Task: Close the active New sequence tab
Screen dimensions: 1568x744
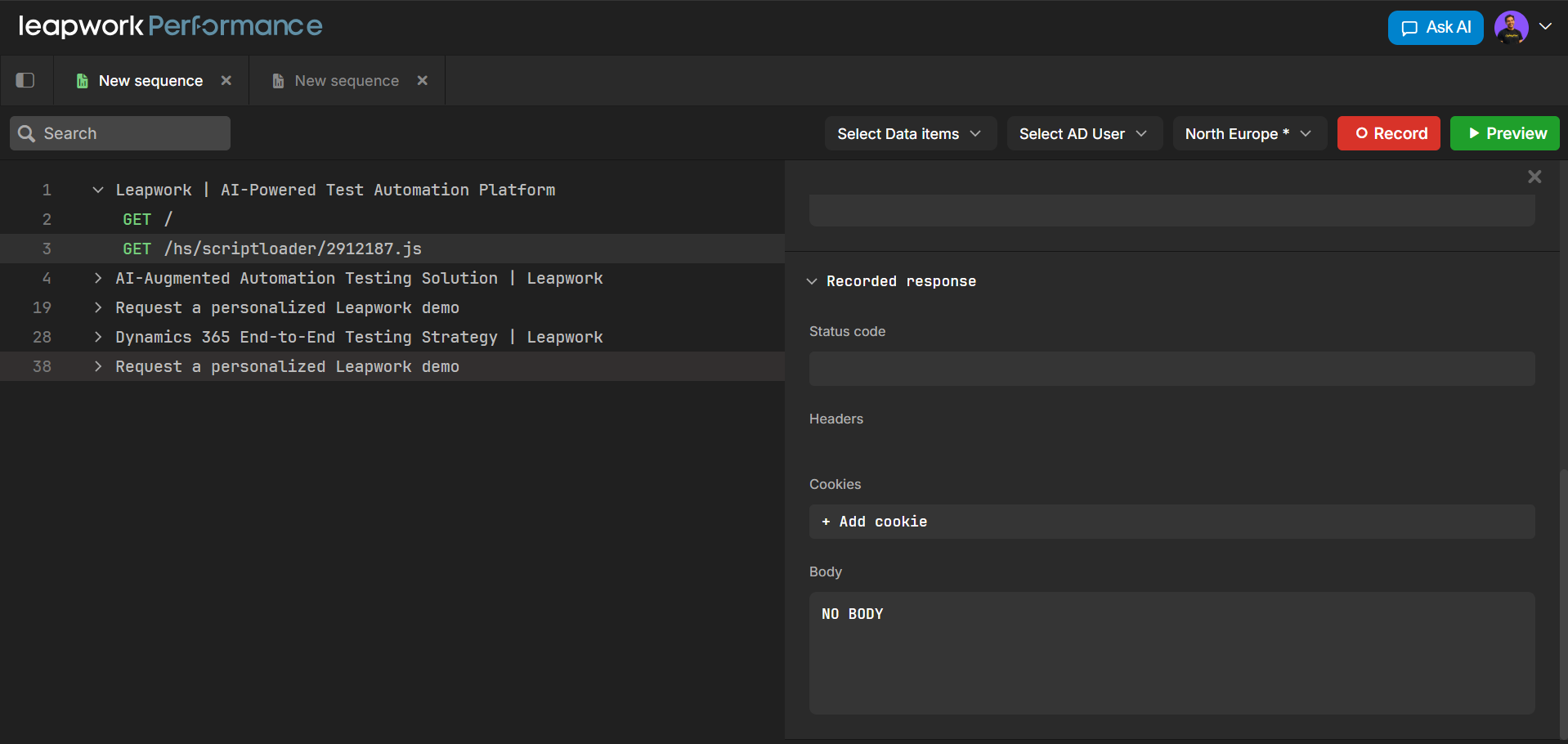Action: [226, 80]
